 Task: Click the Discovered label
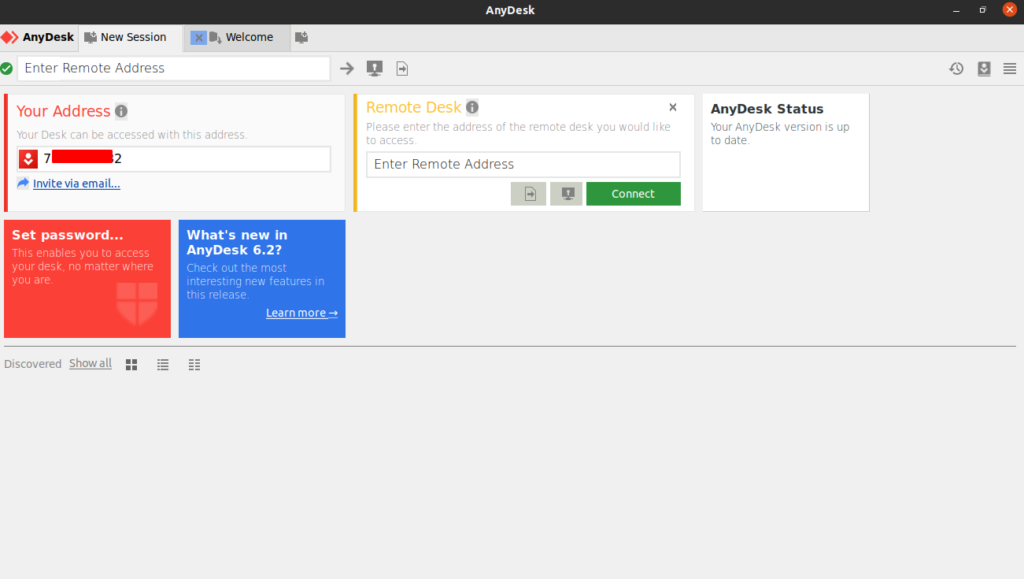[33, 364]
